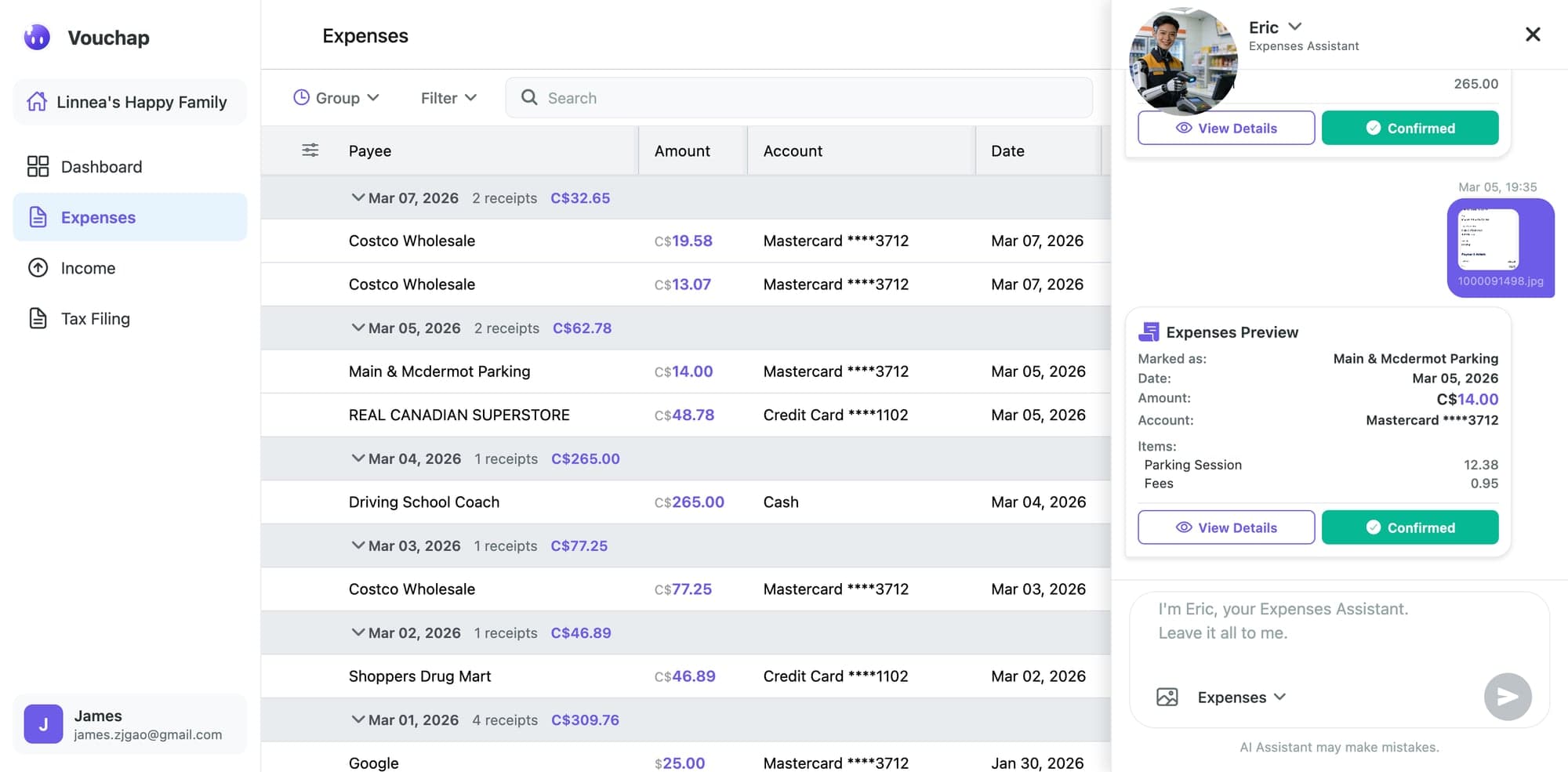Screen dimensions: 1568x772
Task: Open the column settings icon in the Payee header
Action: [310, 150]
